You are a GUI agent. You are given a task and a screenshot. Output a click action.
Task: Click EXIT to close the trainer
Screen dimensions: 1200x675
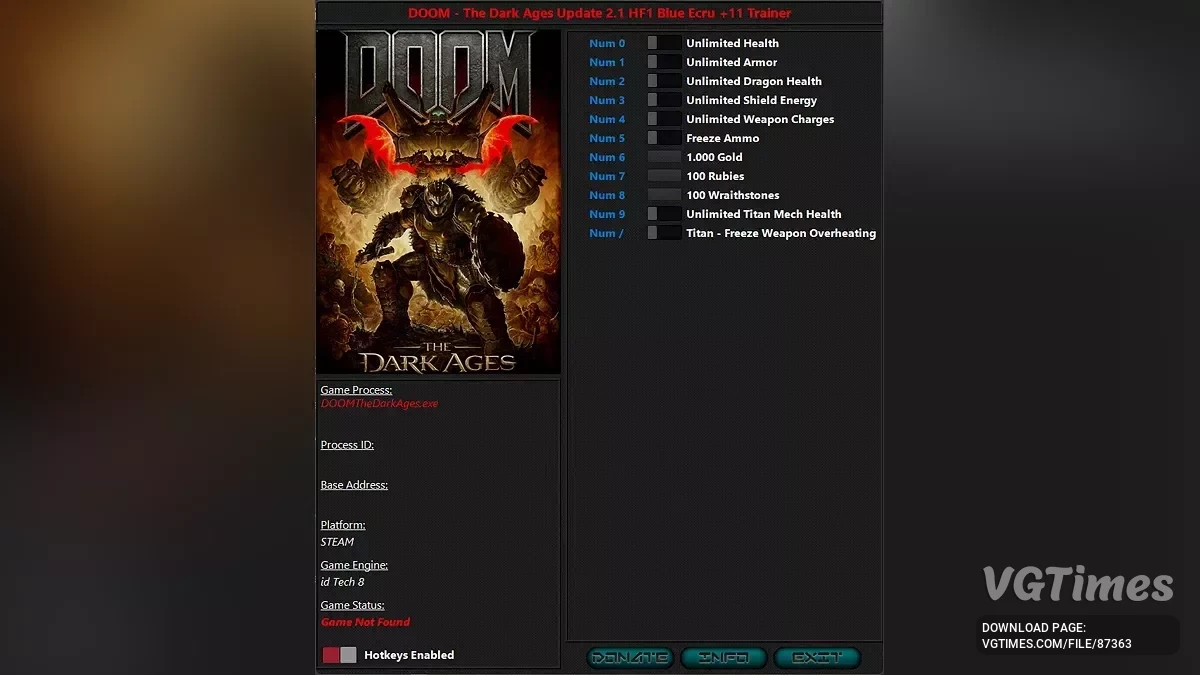tap(817, 657)
